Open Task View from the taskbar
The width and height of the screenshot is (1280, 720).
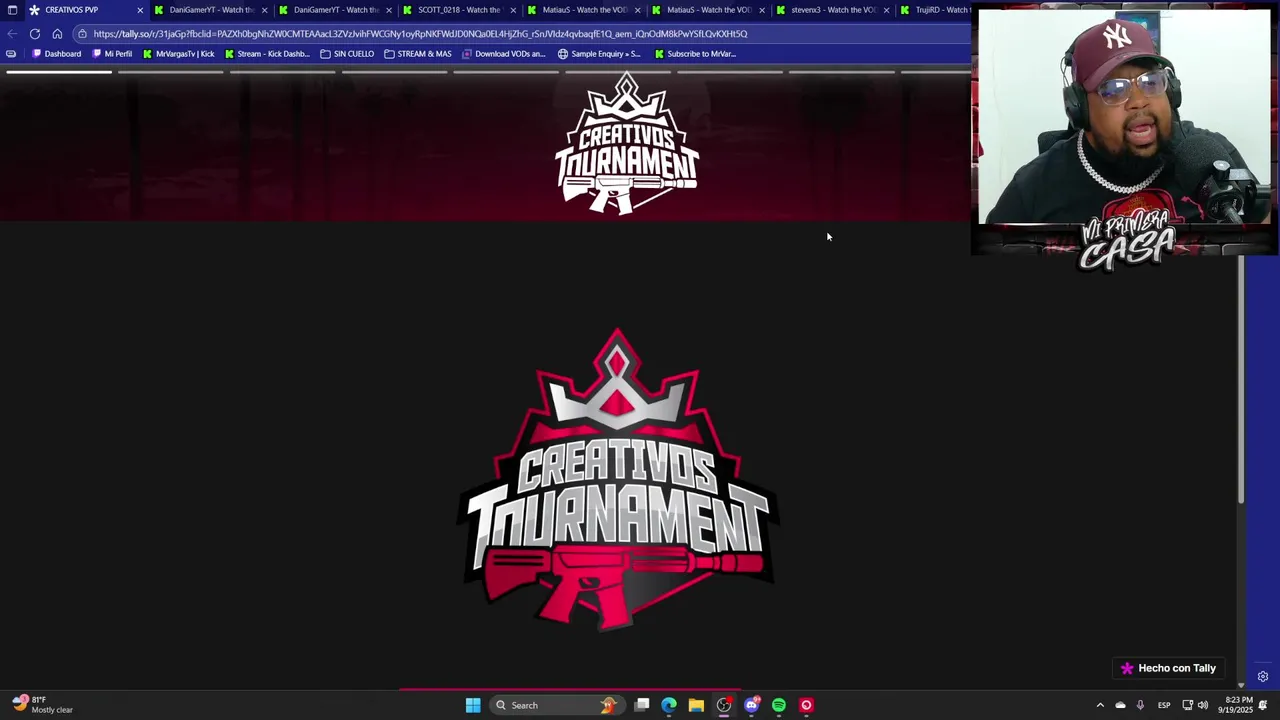[642, 705]
